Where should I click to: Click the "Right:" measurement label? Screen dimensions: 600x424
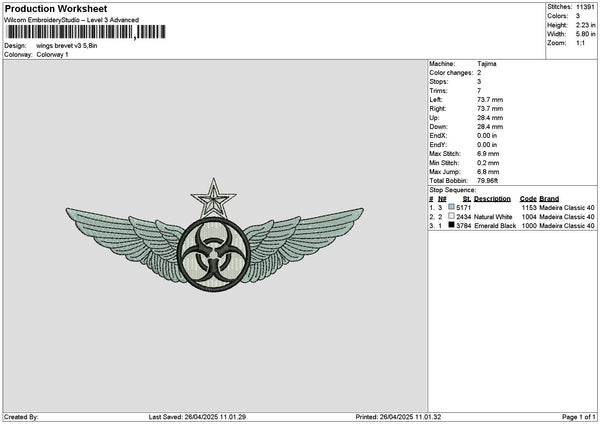point(437,109)
